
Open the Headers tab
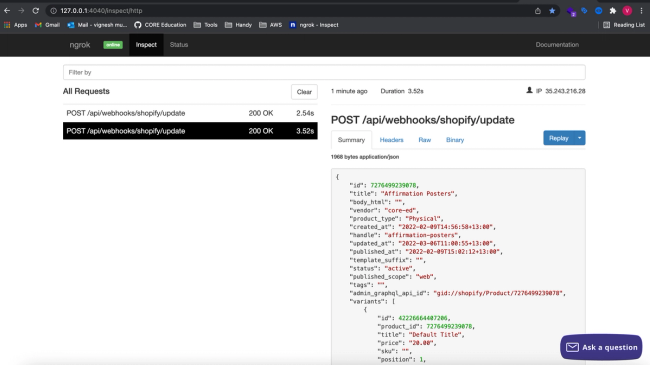coord(391,140)
